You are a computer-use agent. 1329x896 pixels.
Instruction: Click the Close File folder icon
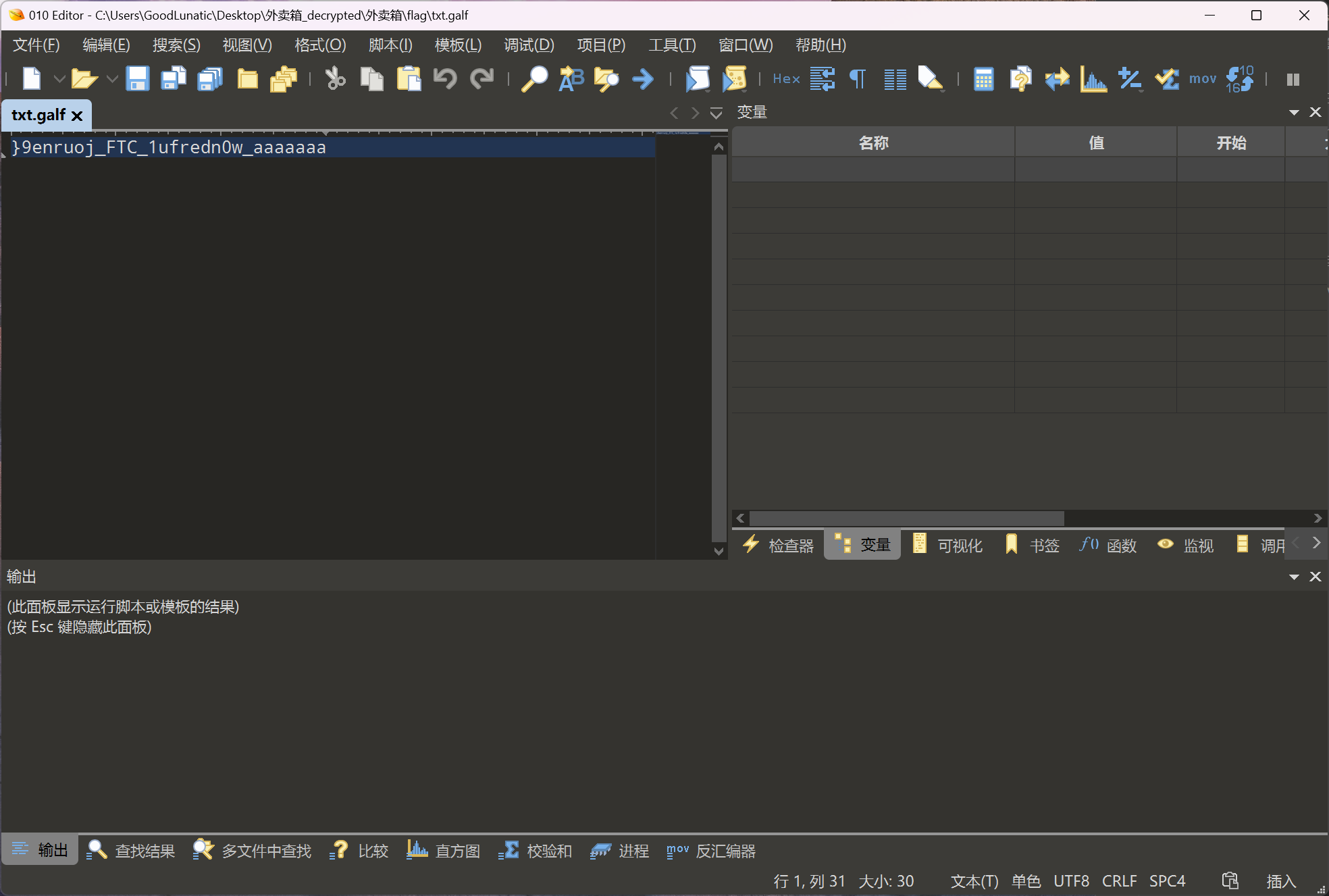248,79
